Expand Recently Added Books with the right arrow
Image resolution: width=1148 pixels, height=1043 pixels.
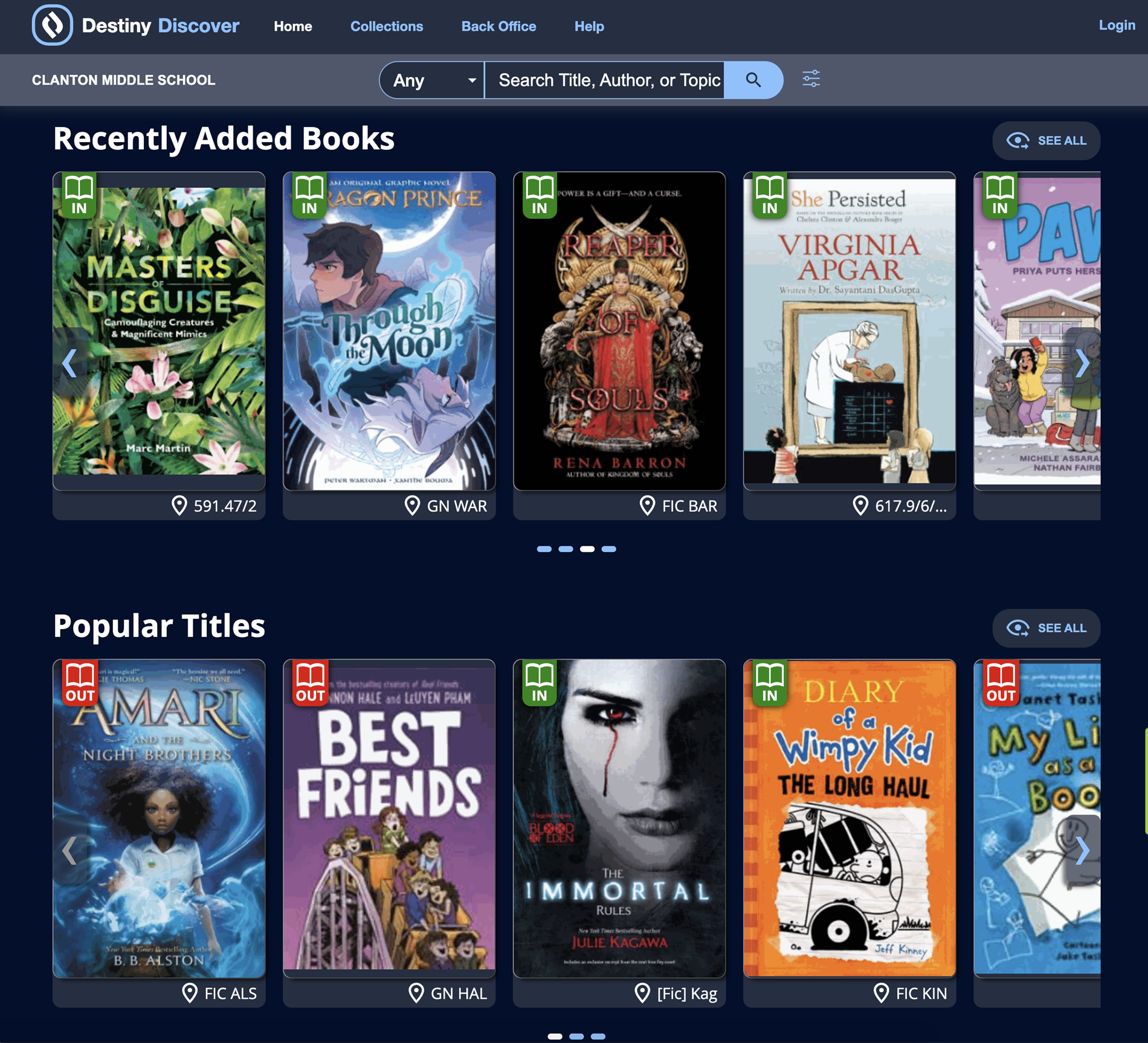coord(1083,363)
